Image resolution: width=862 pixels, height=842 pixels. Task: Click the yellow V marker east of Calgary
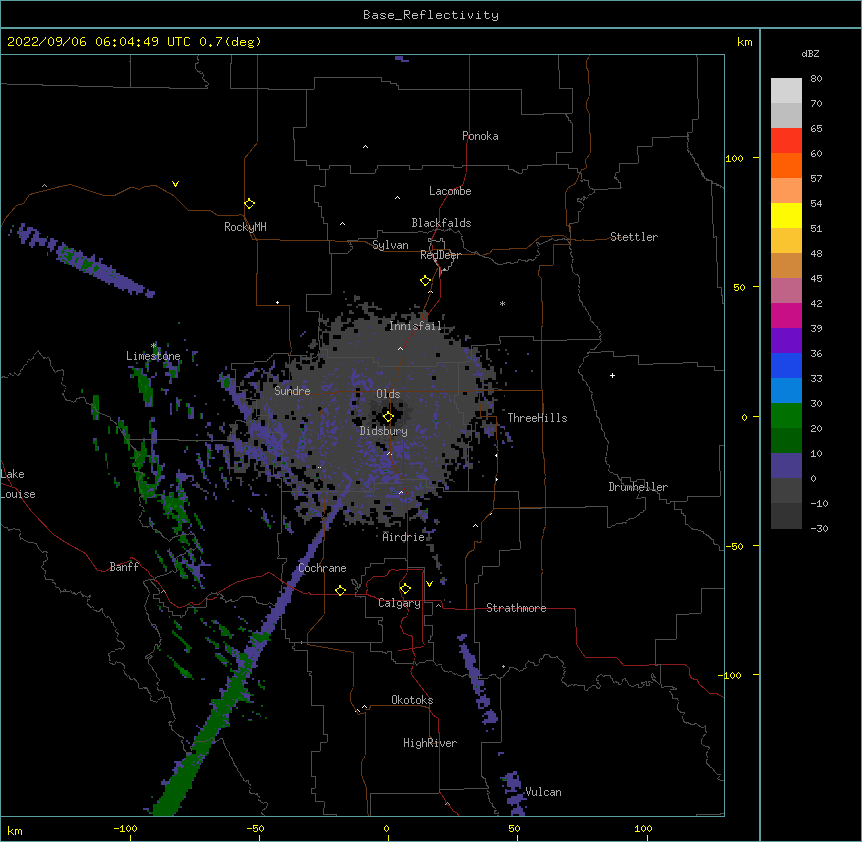429,584
